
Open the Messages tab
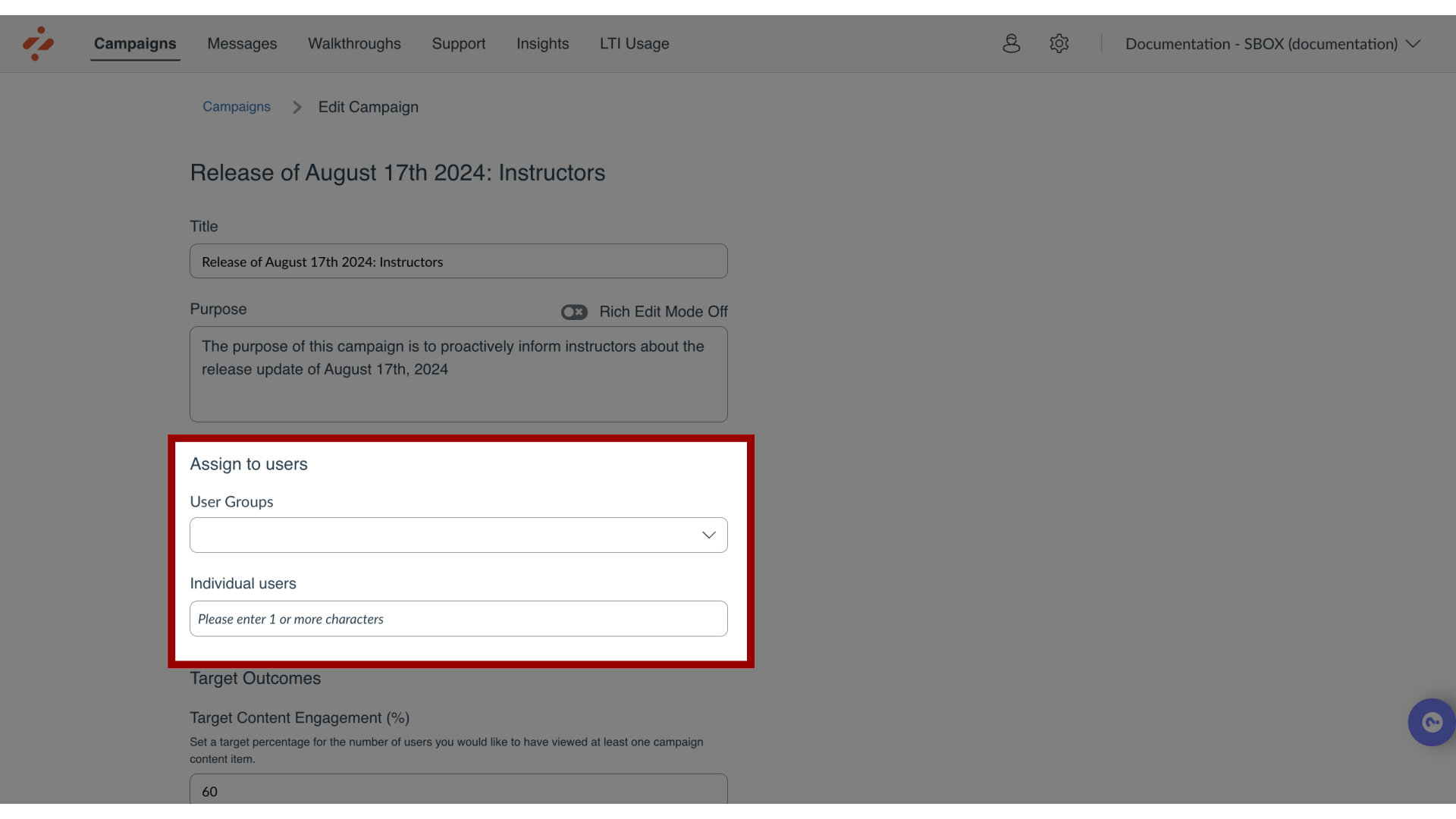pos(242,44)
